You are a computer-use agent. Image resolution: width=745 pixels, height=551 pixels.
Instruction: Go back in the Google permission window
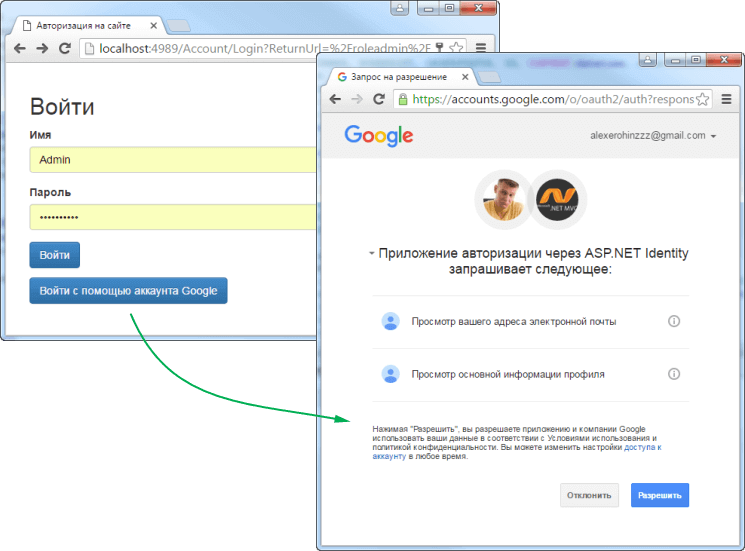(x=335, y=99)
